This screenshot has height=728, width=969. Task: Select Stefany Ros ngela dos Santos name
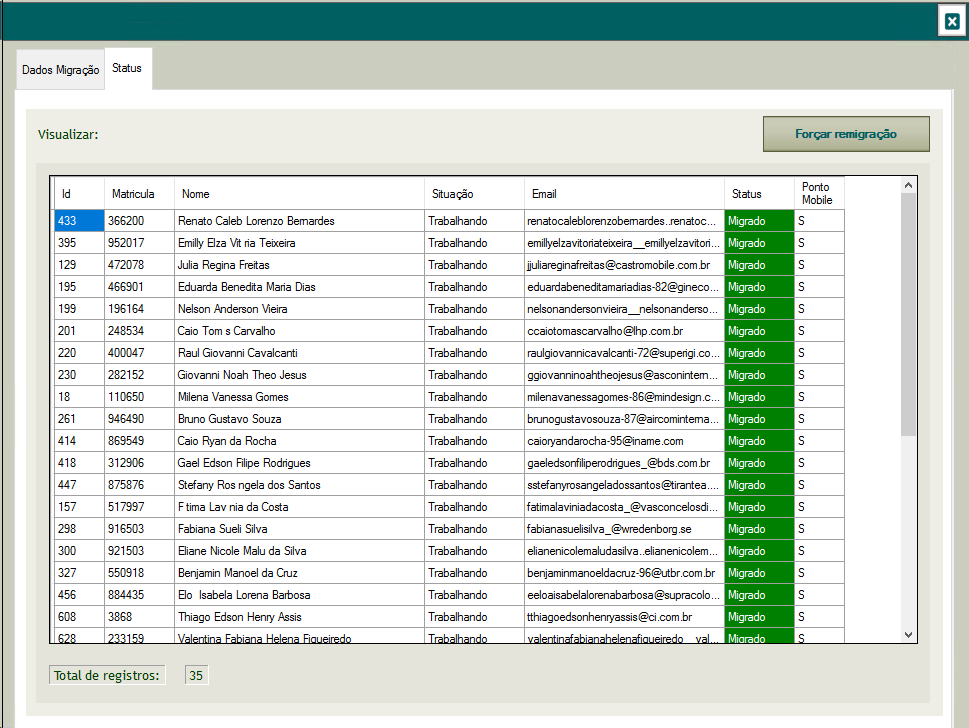tap(299, 485)
